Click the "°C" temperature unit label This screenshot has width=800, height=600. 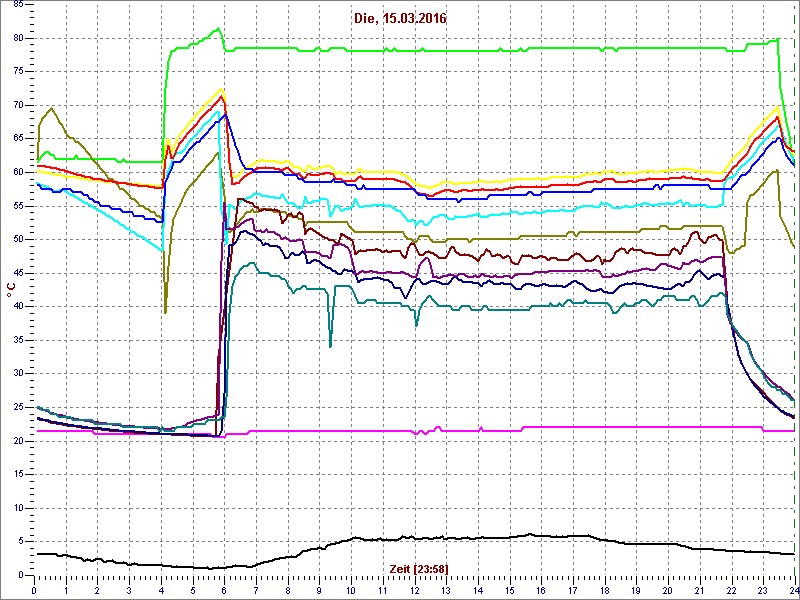coord(10,291)
